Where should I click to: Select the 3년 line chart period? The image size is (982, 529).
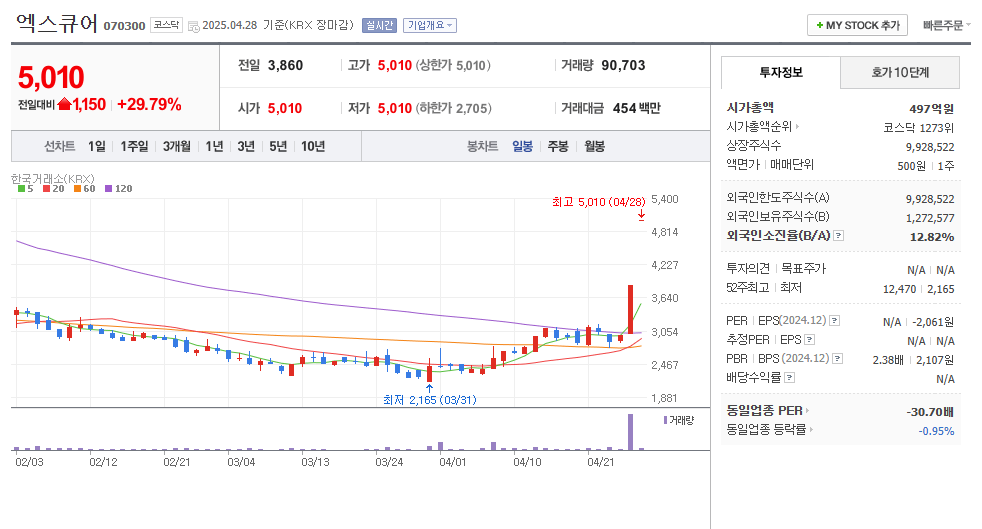pyautogui.click(x=246, y=146)
